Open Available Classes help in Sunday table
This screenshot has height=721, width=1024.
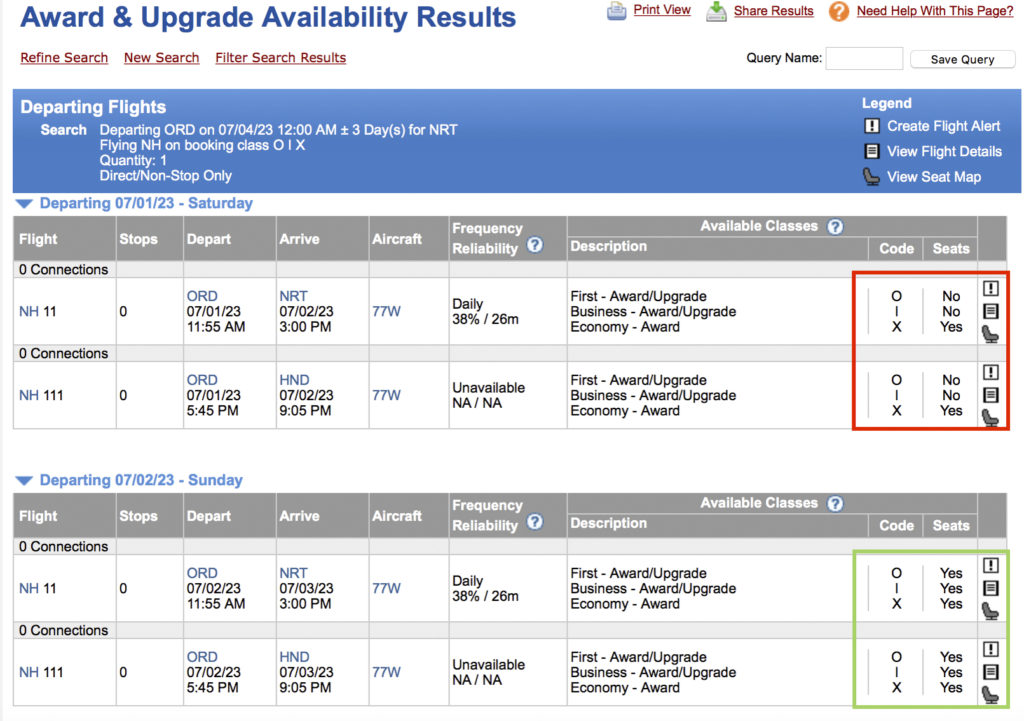[835, 504]
